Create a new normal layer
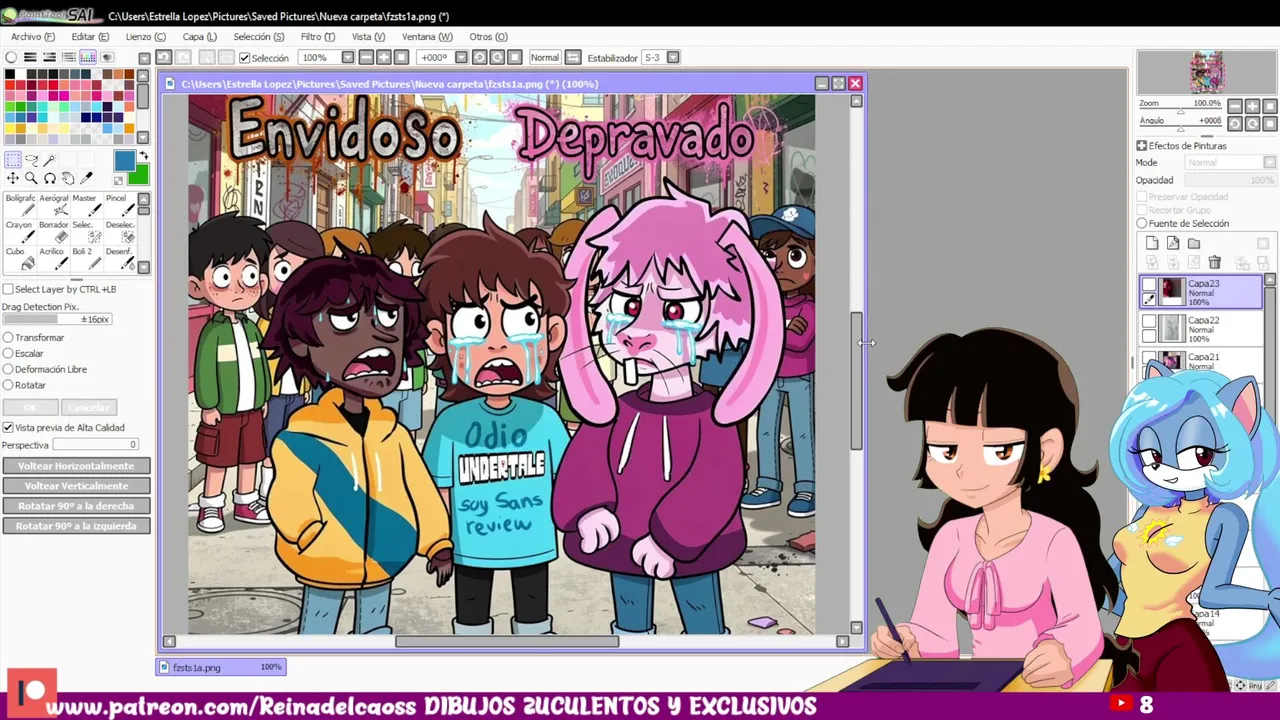This screenshot has width=1280, height=720. [x=1152, y=243]
